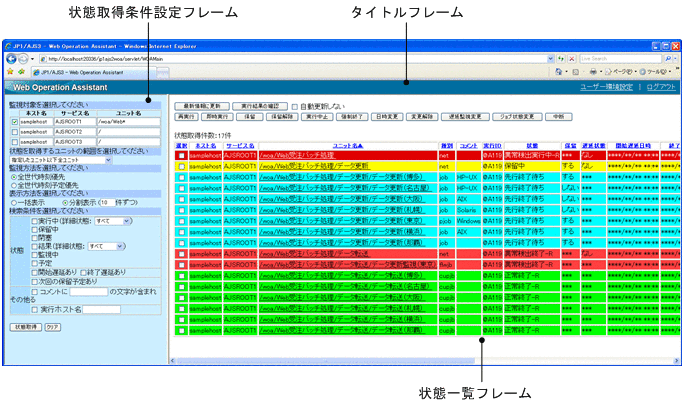This screenshot has width=685, height=405.
Task: Click the IE Home icon
Action: (558, 72)
